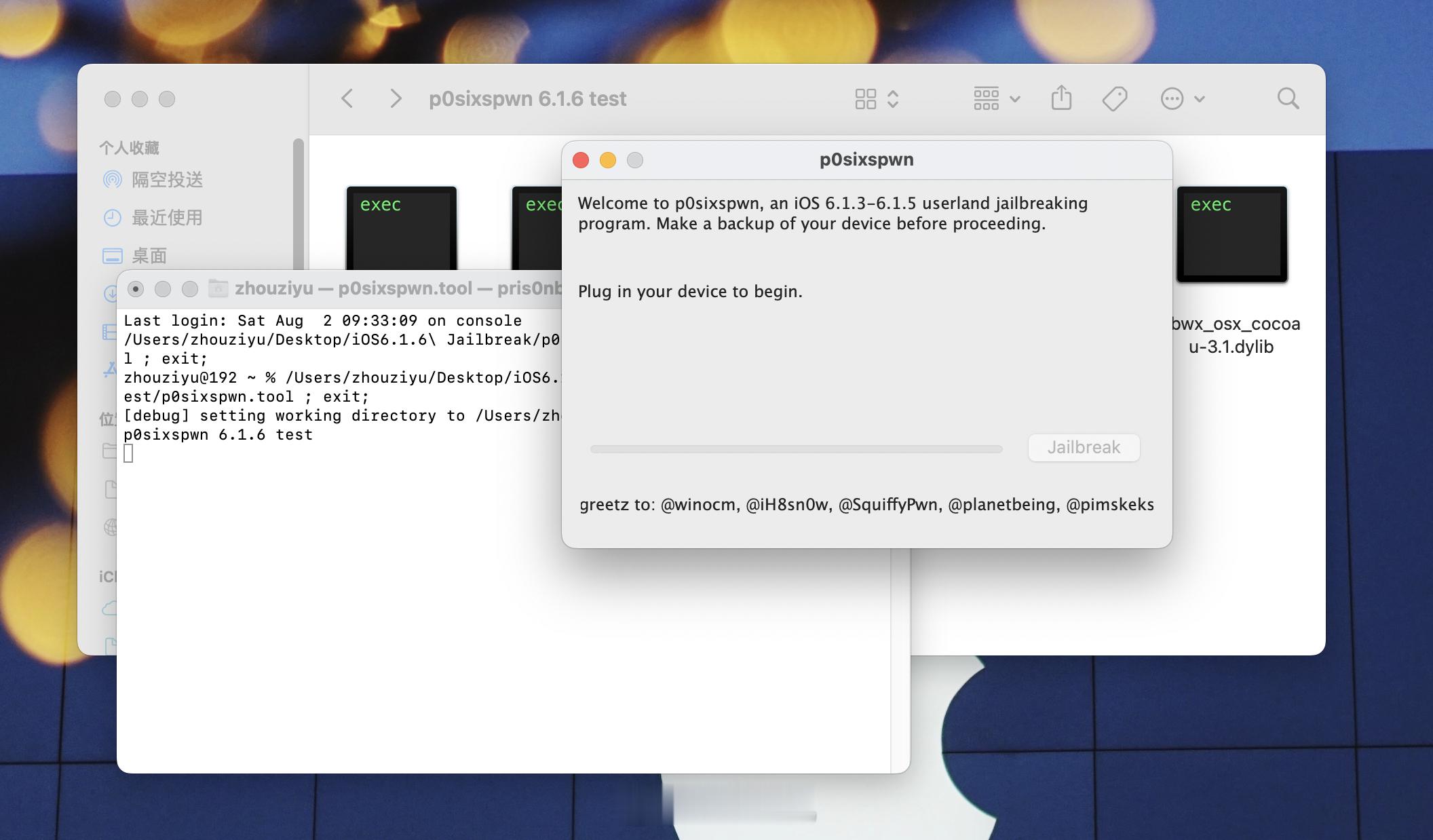Screen dimensions: 1433x840
Task: Click the p0sixspwn progress bar
Action: pyautogui.click(x=796, y=449)
